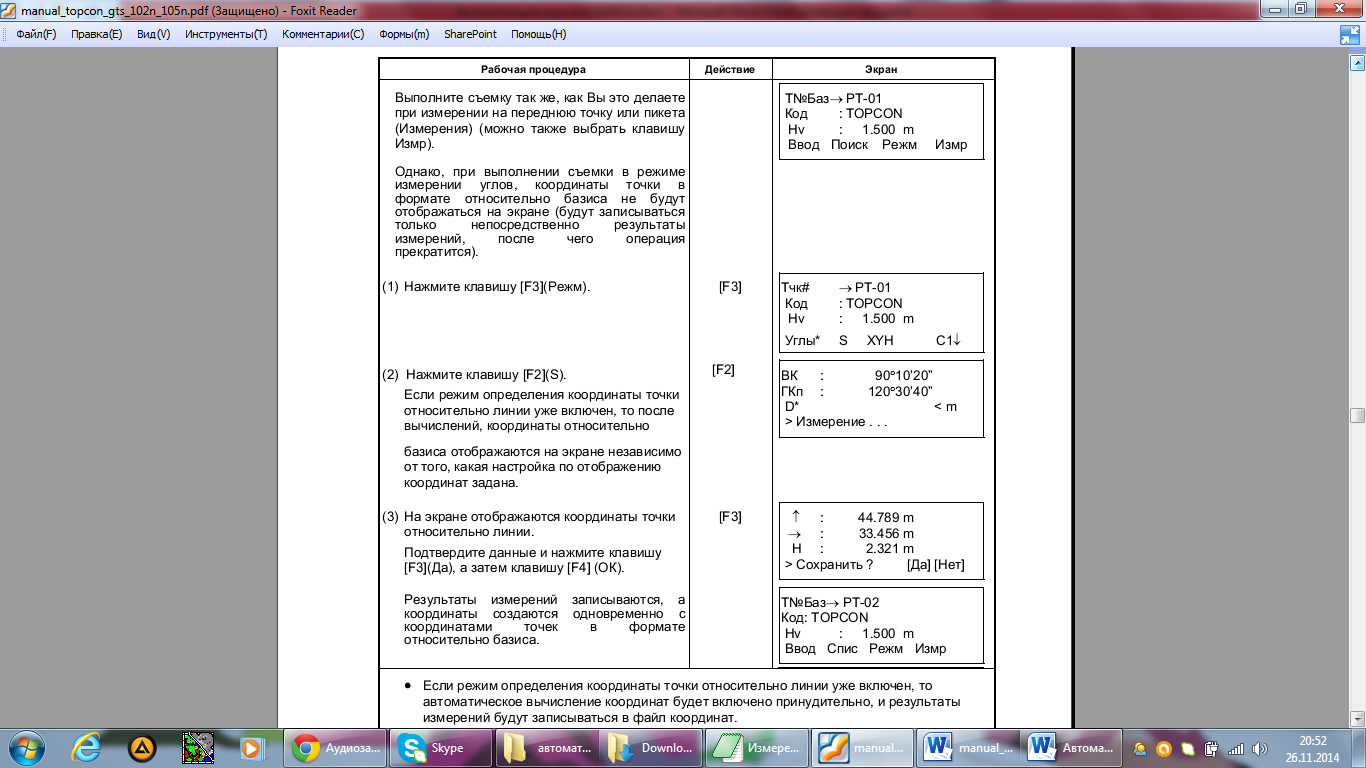Open the Комментарии(C) menu
Image resolution: width=1366 pixels, height=768 pixels.
(x=323, y=34)
